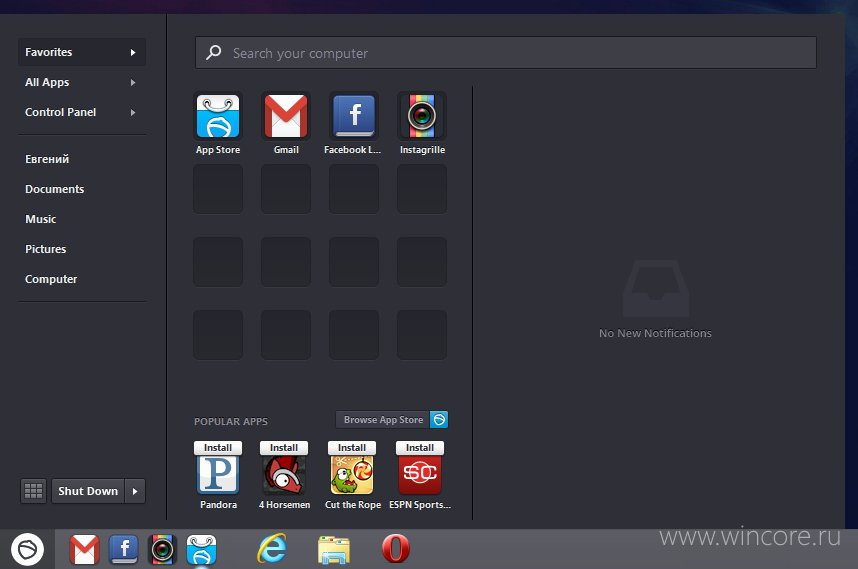Open the Documents folder link
Viewport: 858px width, 569px height.
click(x=55, y=189)
